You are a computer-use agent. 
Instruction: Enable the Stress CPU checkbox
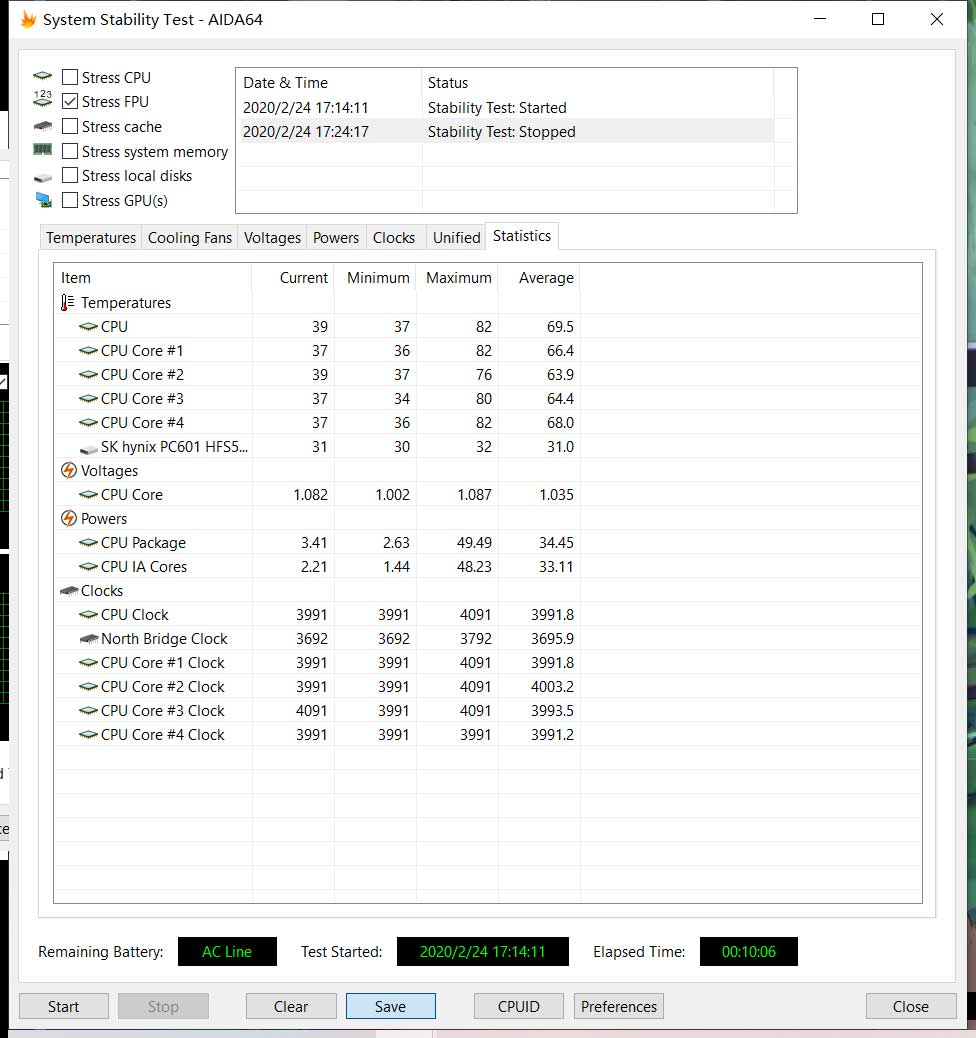click(x=70, y=77)
